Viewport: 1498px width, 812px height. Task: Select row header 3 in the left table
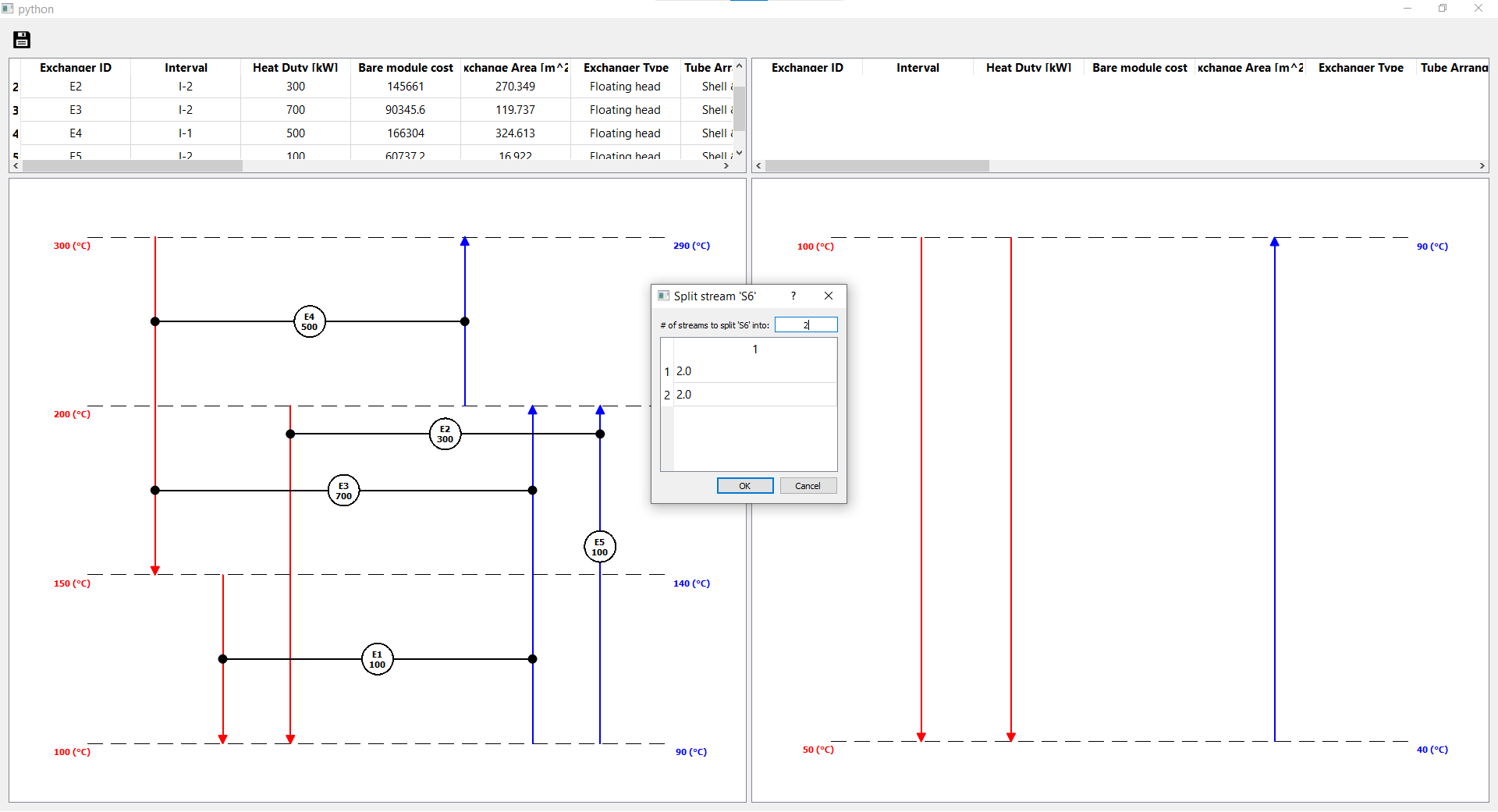pos(16,110)
